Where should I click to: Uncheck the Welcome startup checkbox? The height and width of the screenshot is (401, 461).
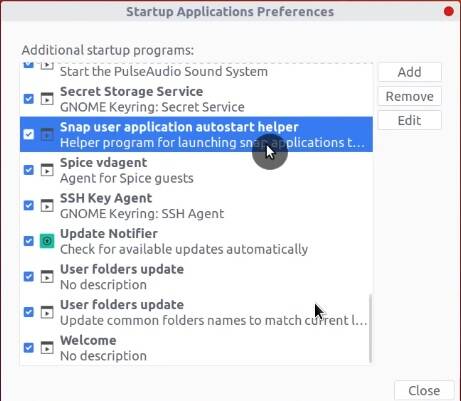coord(29,348)
